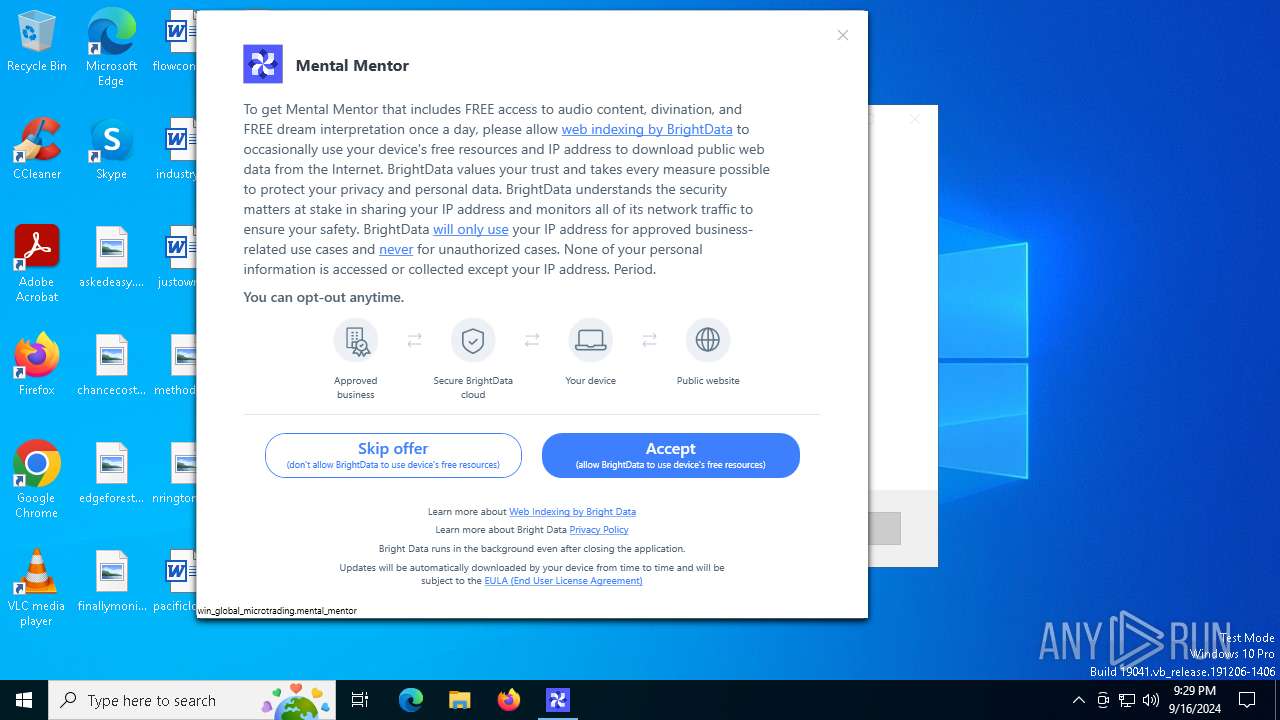Accept the BrightData offer
This screenshot has height=720, width=1280.
tap(670, 456)
